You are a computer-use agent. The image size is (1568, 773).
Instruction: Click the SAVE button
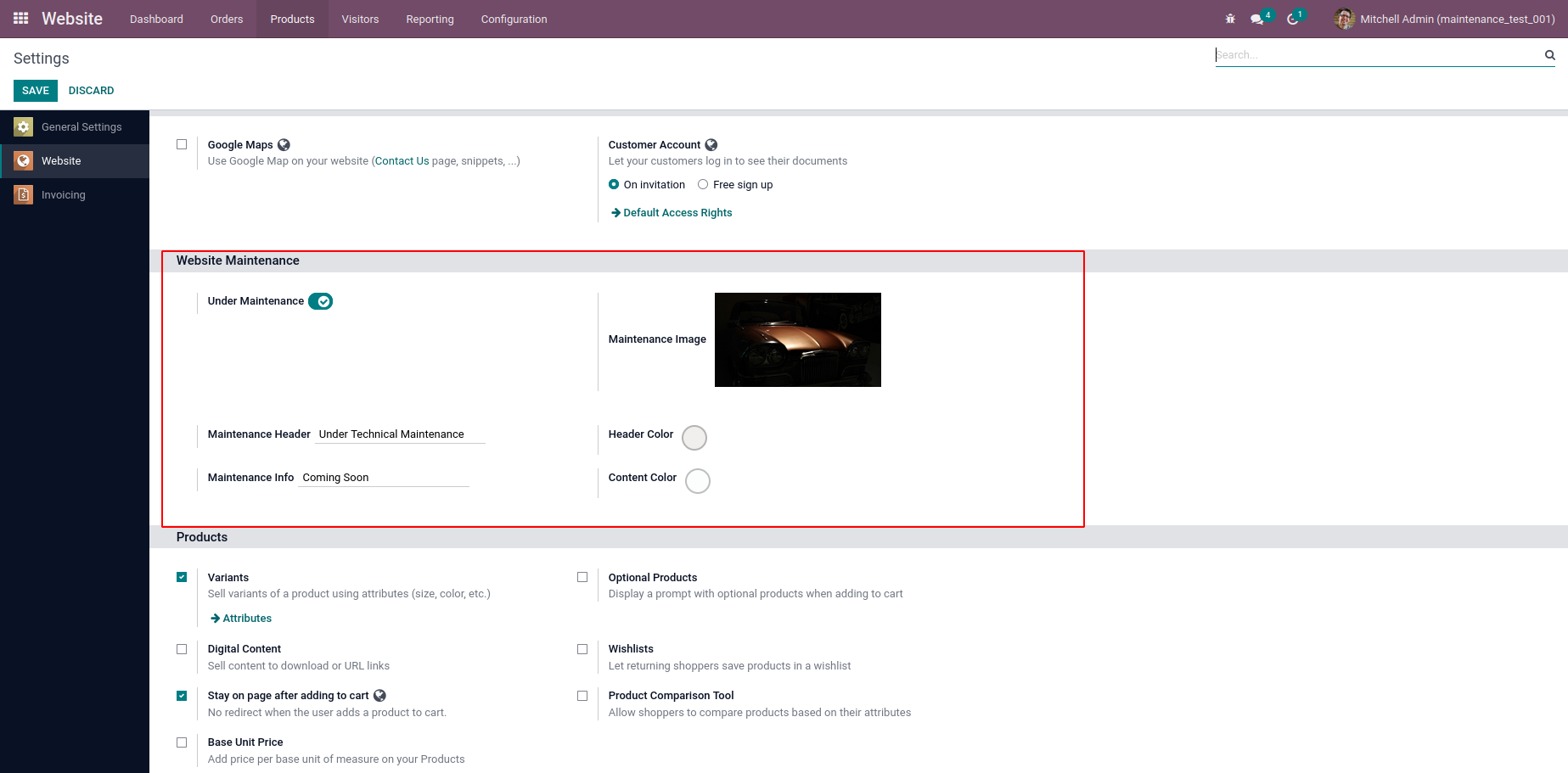click(x=36, y=91)
